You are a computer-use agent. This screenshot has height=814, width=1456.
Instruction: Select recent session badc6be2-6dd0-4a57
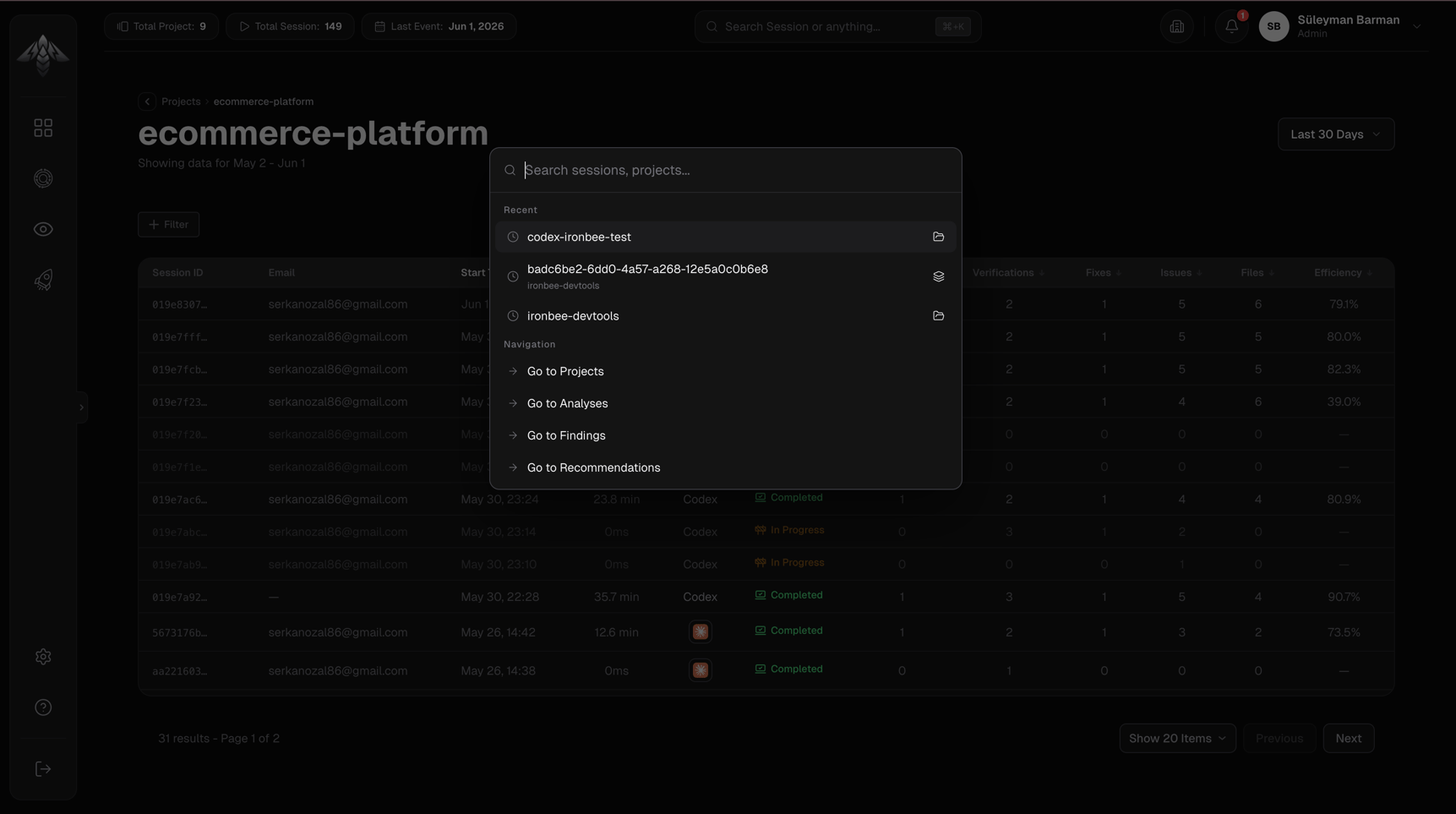point(726,276)
